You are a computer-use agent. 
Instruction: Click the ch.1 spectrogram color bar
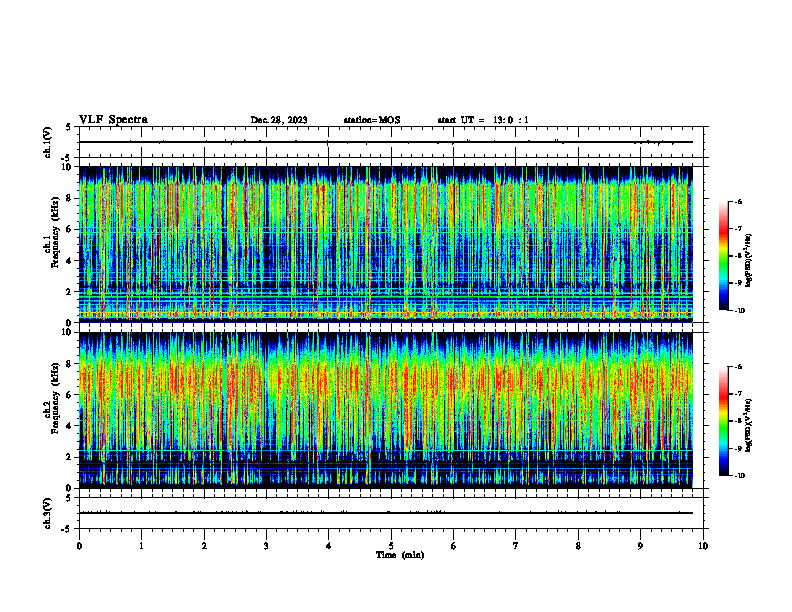coord(723,256)
